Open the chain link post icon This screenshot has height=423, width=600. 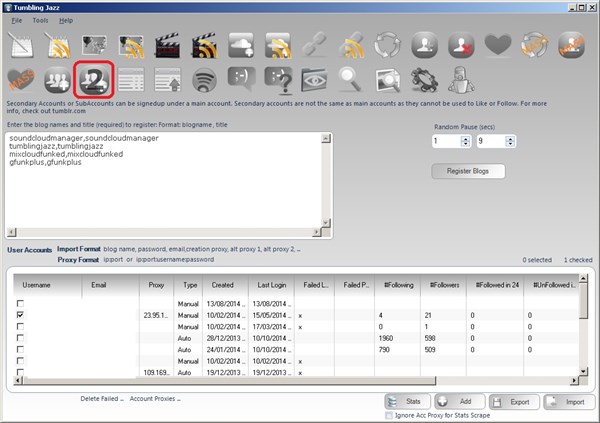[x=314, y=44]
